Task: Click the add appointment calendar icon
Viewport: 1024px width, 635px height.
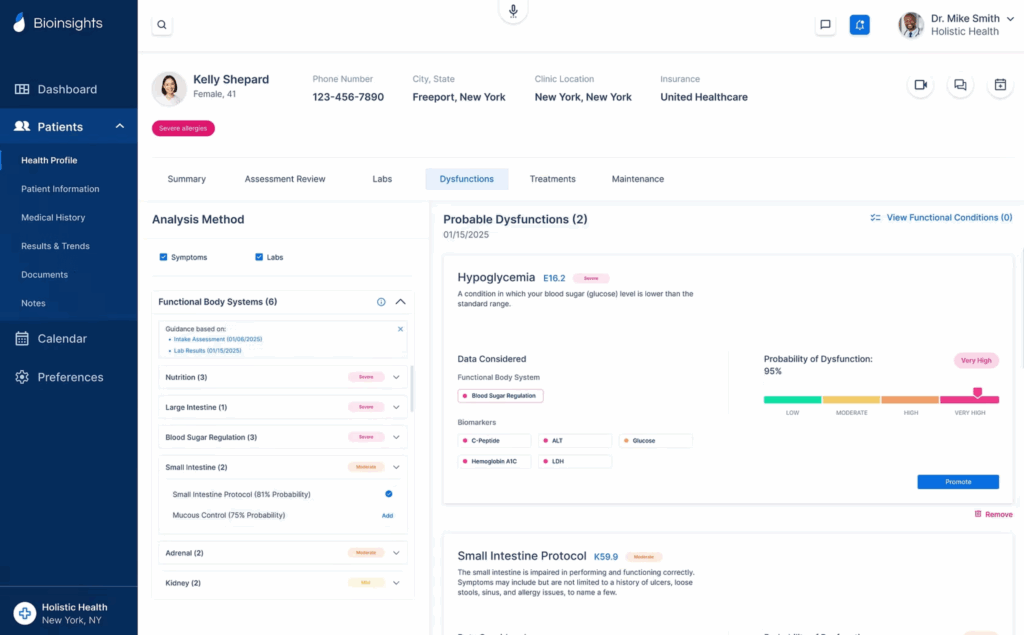Action: 999,86
